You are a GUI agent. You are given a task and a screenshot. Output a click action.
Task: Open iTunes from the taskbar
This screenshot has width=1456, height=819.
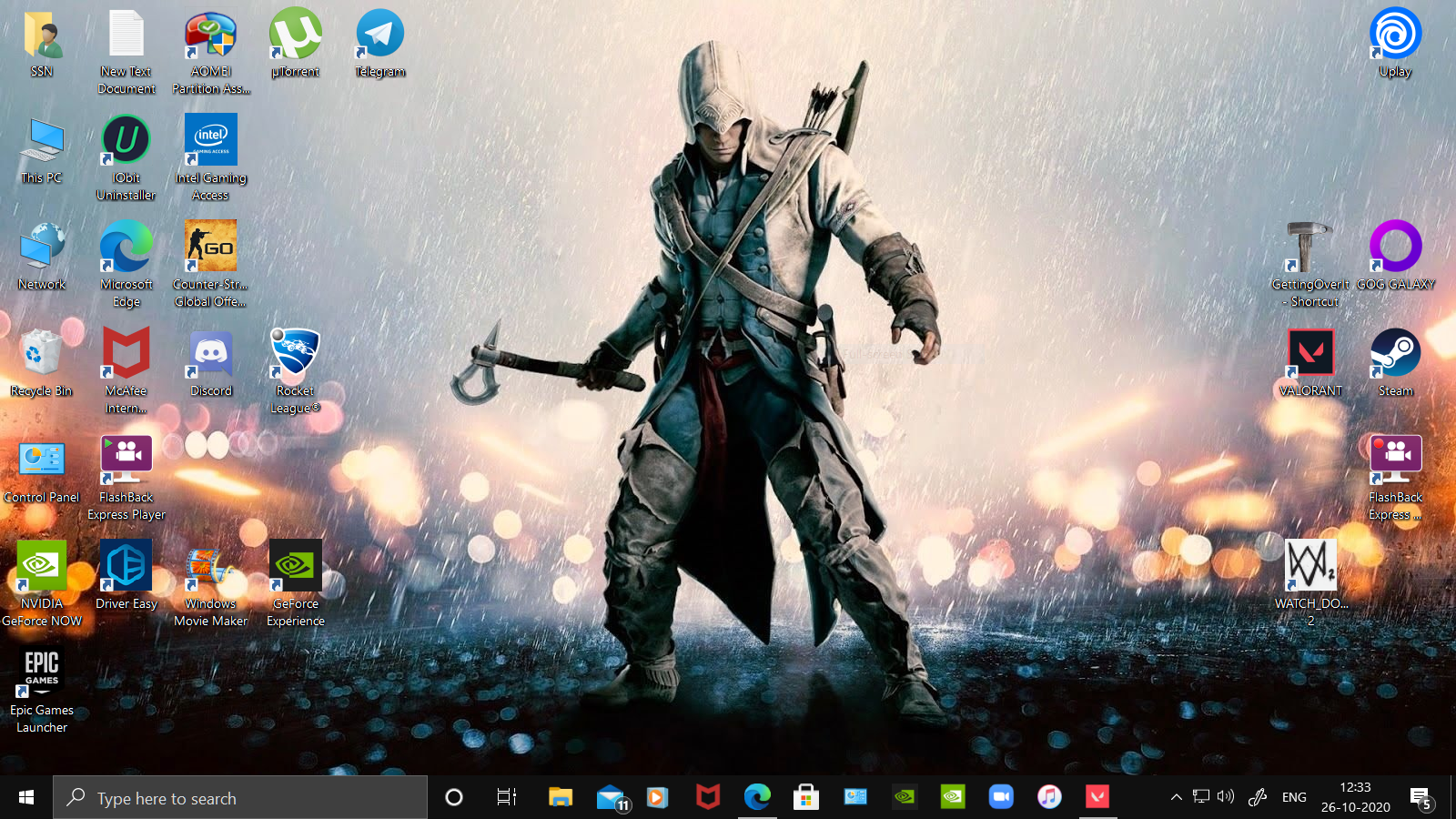pos(1049,797)
